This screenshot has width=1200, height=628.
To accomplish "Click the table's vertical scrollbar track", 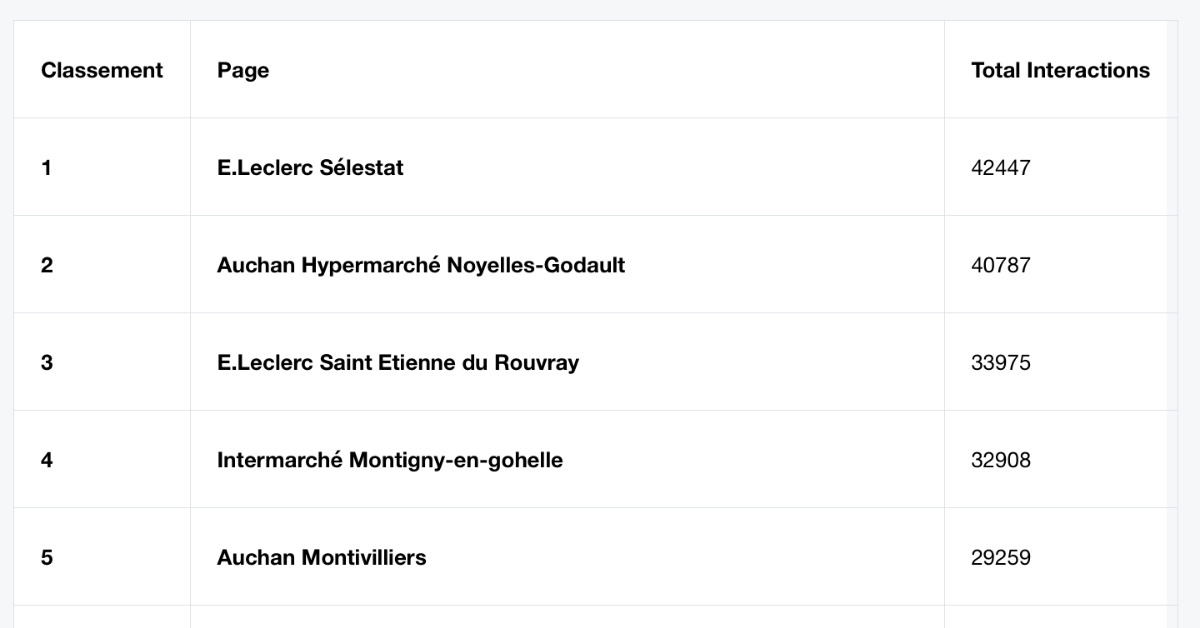I will click(x=1172, y=324).
